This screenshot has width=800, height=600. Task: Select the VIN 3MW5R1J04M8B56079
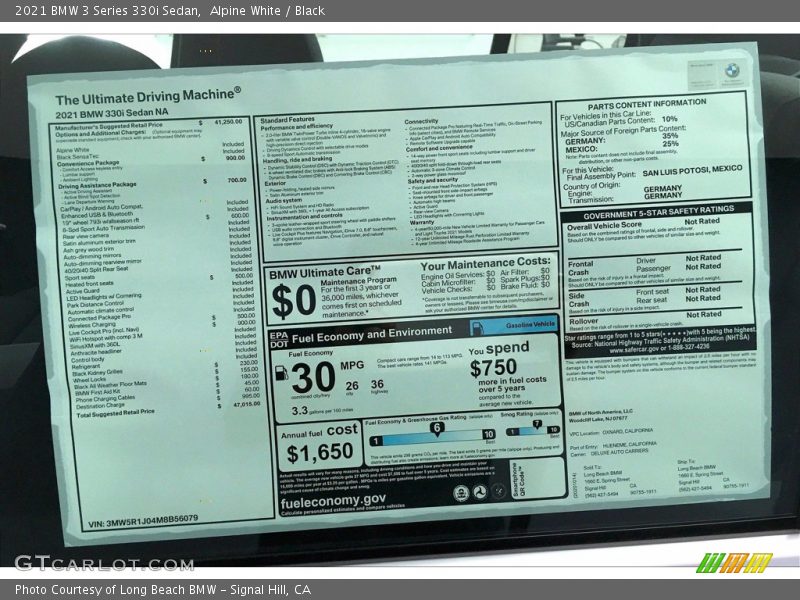[x=143, y=521]
